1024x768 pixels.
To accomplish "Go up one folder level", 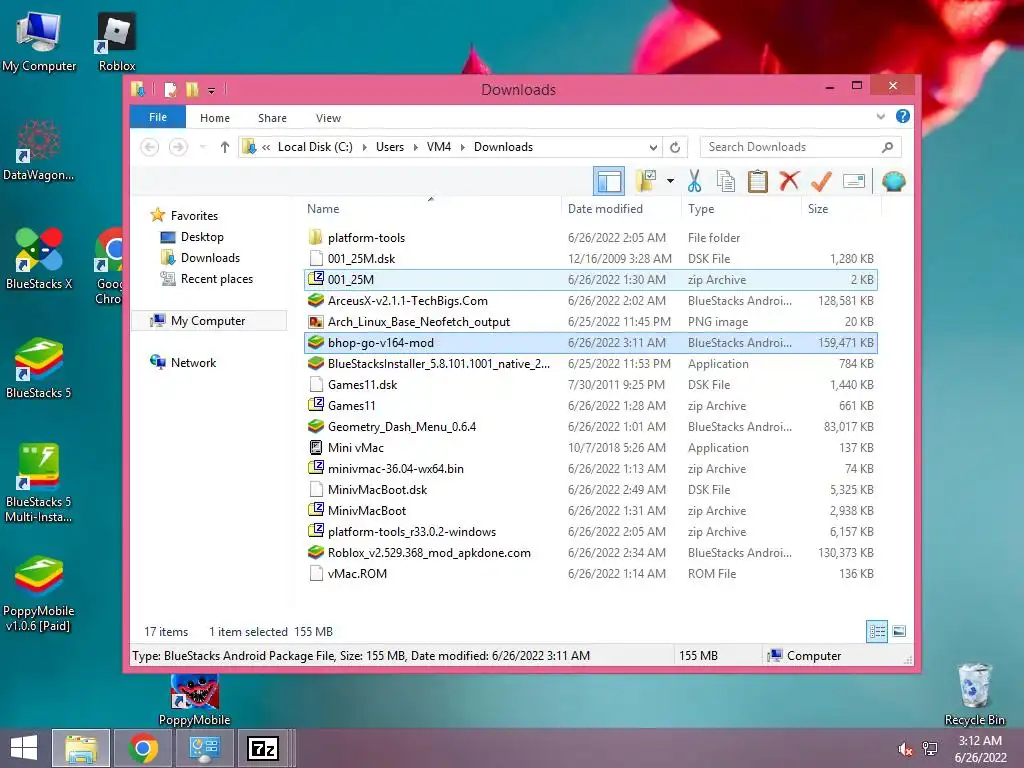I will click(x=225, y=147).
